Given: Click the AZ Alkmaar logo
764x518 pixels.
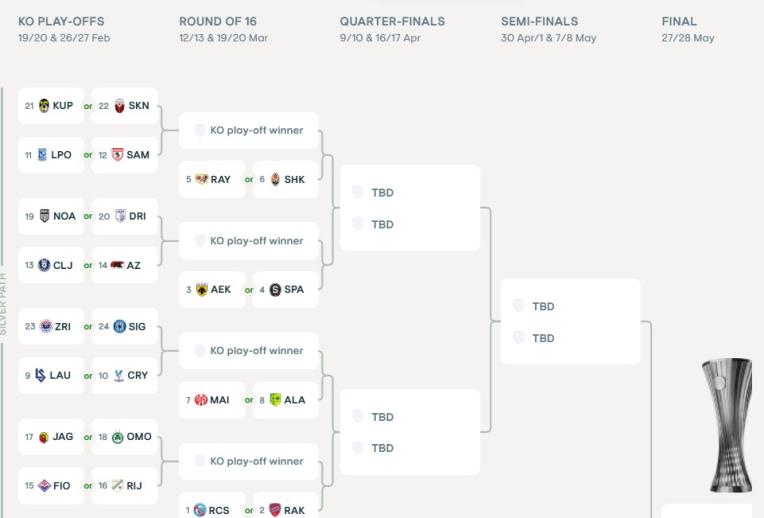Looking at the screenshot, I should click(118, 266).
